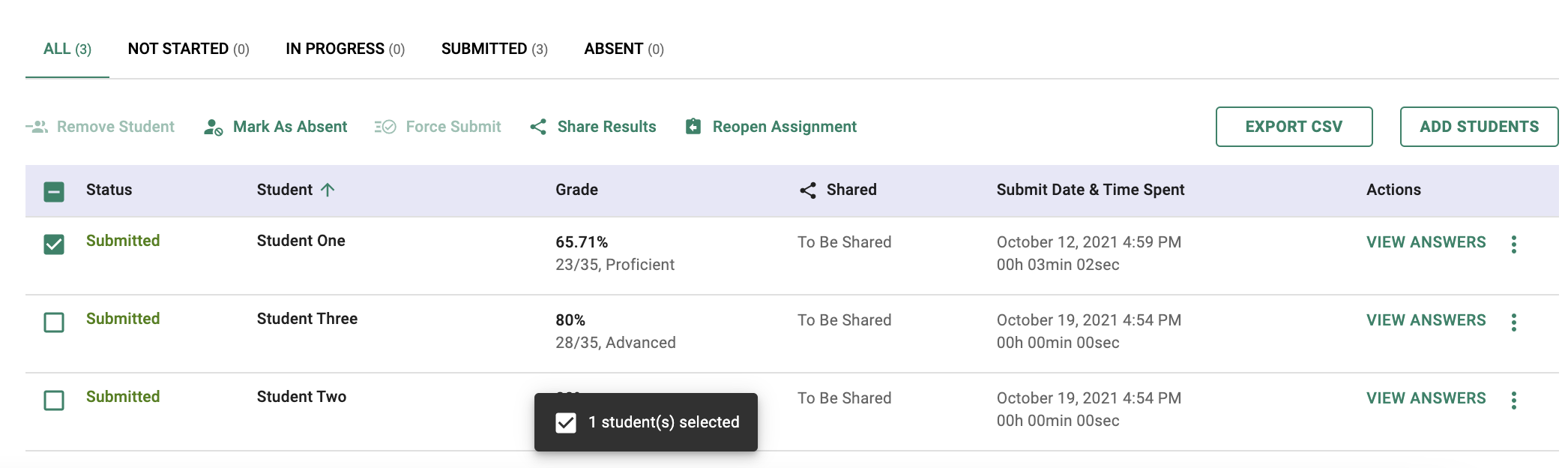The height and width of the screenshot is (468, 1568).
Task: Switch to the Submitted tab
Action: pos(495,49)
